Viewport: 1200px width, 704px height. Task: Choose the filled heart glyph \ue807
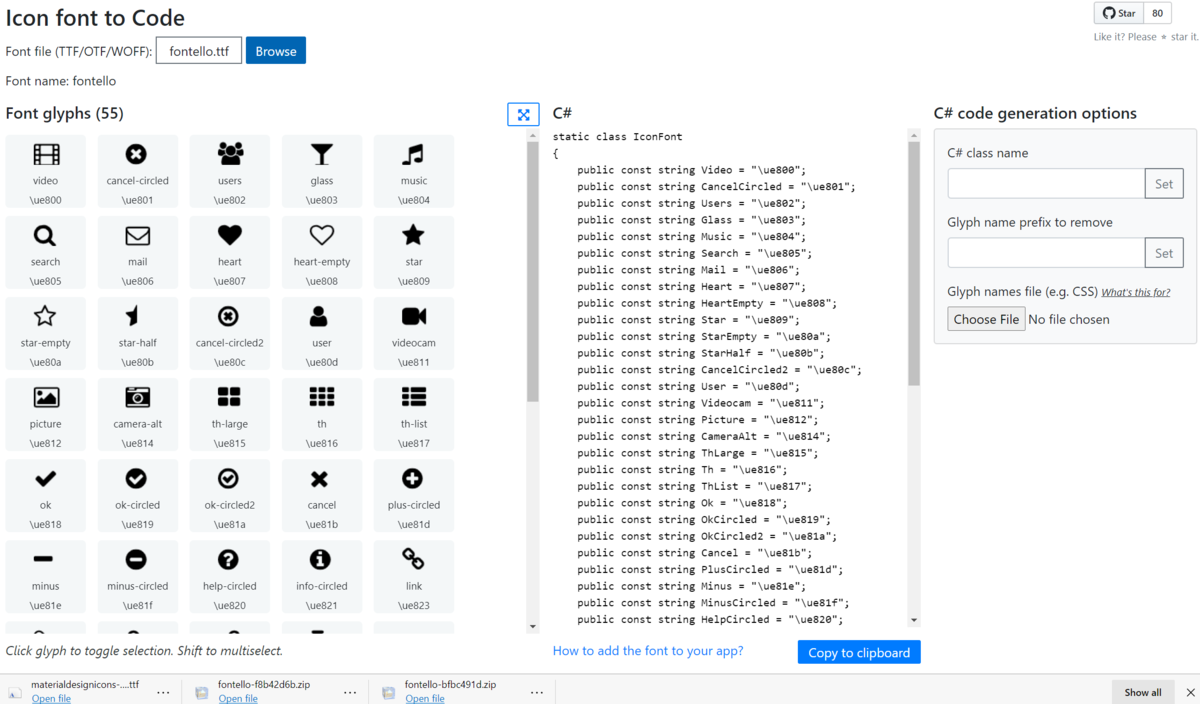(x=230, y=252)
